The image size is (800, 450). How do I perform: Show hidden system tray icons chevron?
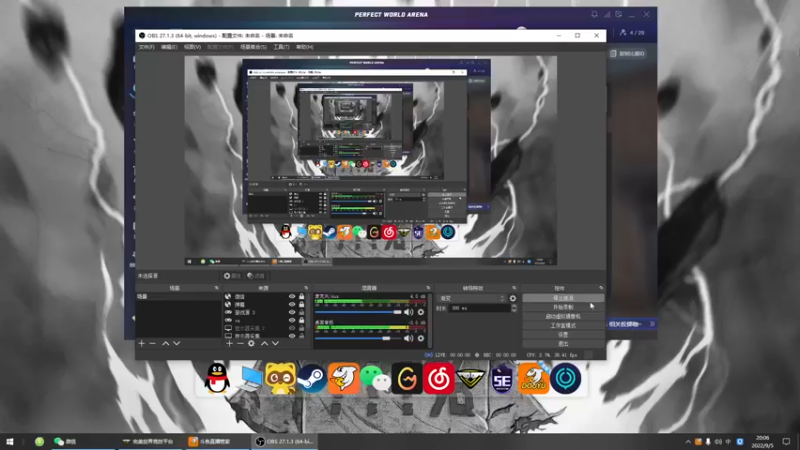[688, 442]
